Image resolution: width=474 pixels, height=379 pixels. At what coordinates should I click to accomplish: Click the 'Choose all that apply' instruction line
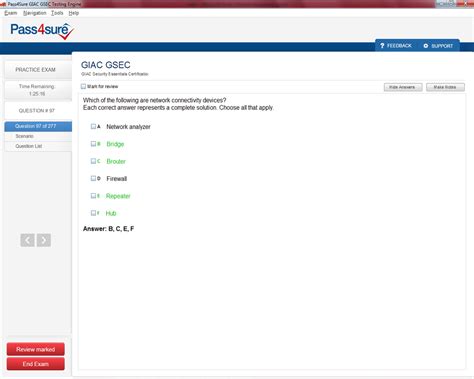tap(178, 108)
